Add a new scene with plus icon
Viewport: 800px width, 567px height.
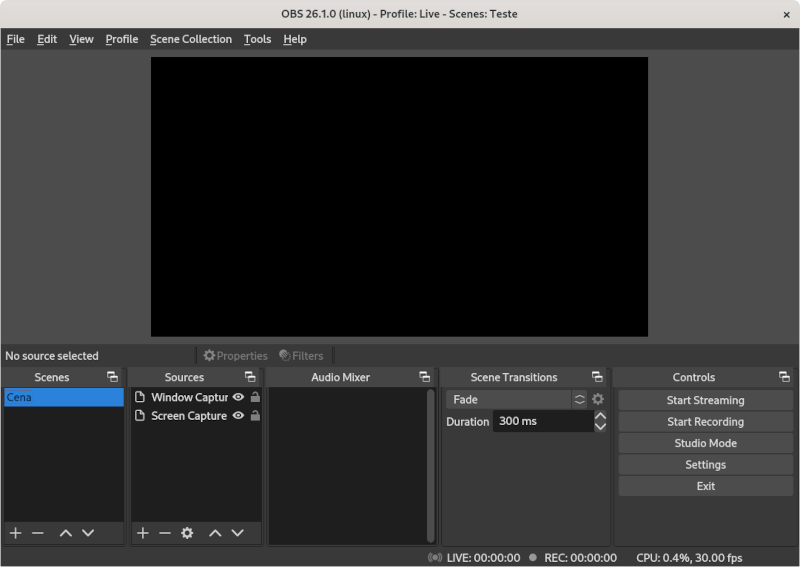(15, 533)
